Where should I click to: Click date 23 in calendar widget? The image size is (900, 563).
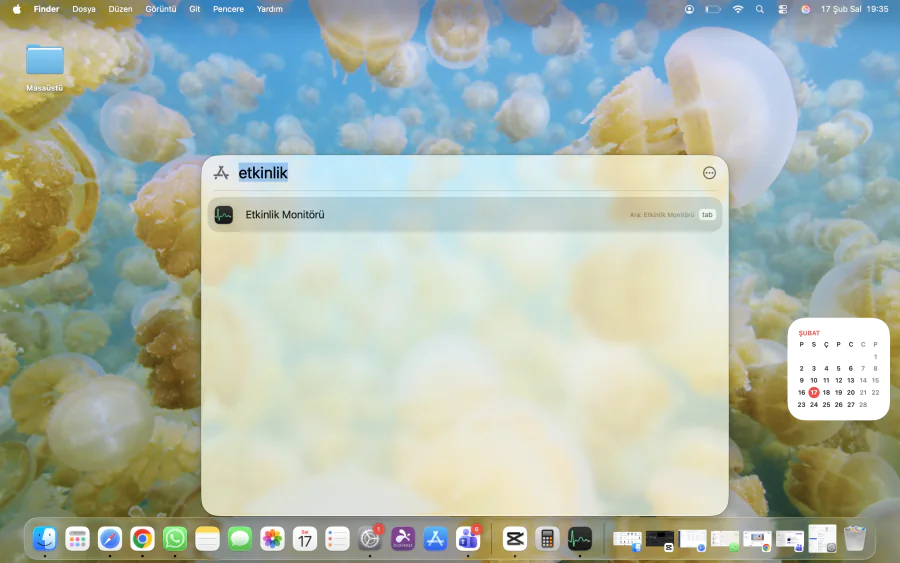[801, 405]
